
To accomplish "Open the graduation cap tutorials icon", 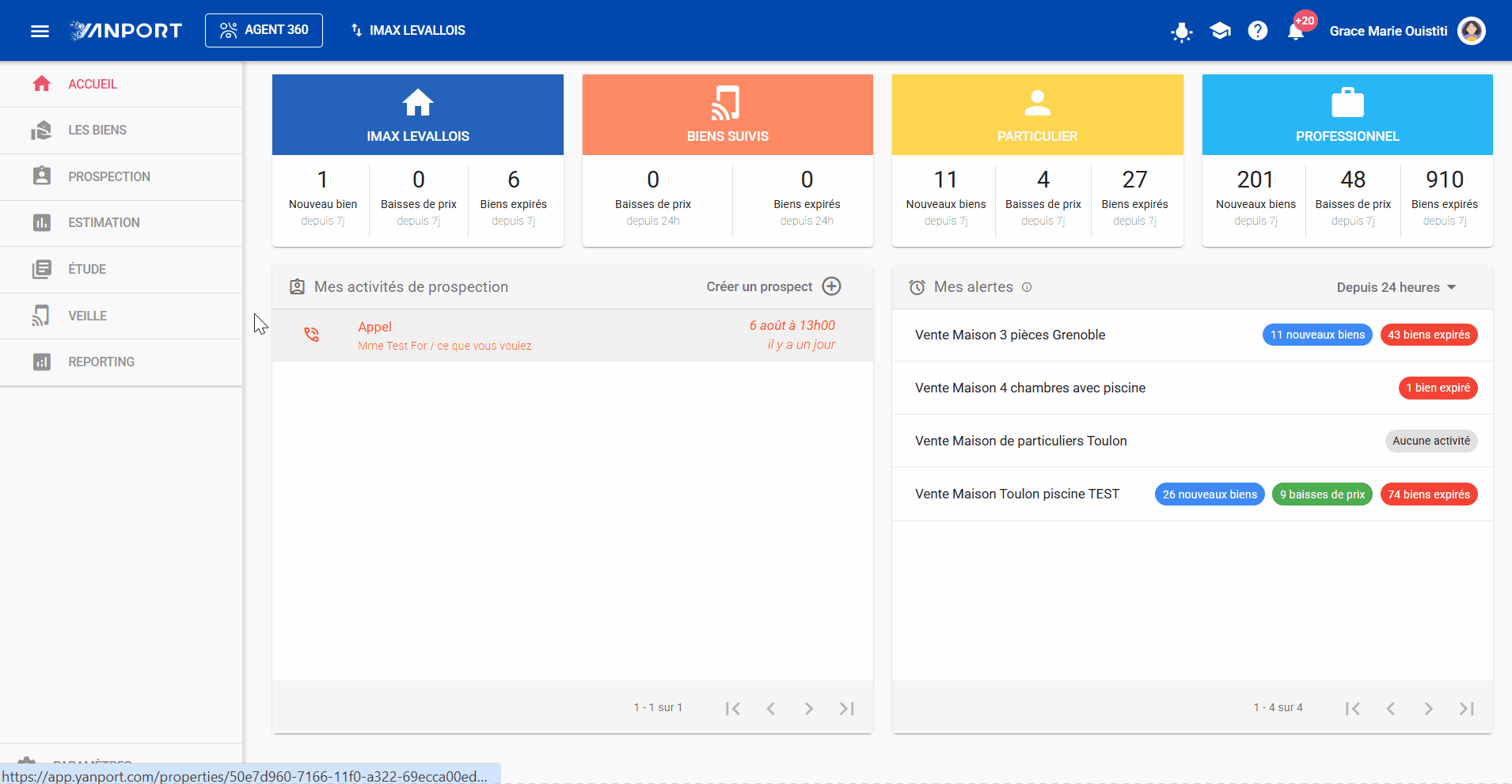I will tap(1220, 31).
